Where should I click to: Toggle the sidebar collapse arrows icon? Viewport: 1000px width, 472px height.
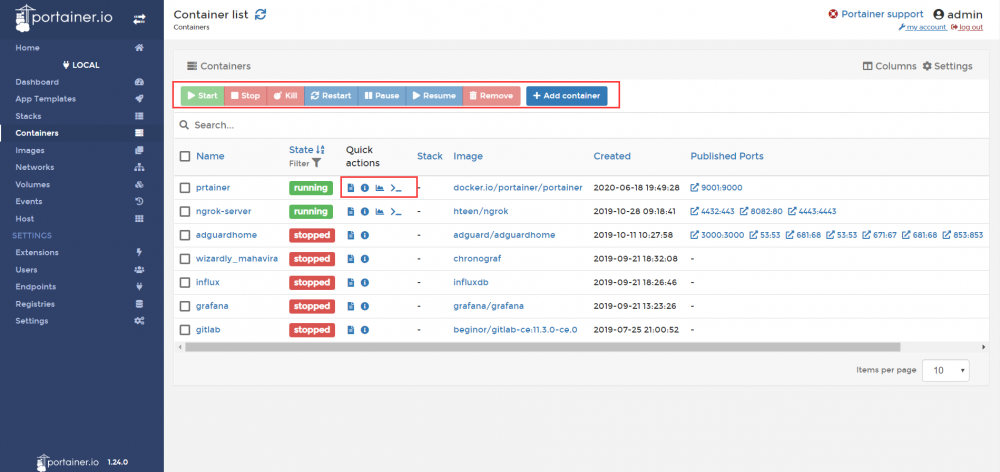pos(139,19)
